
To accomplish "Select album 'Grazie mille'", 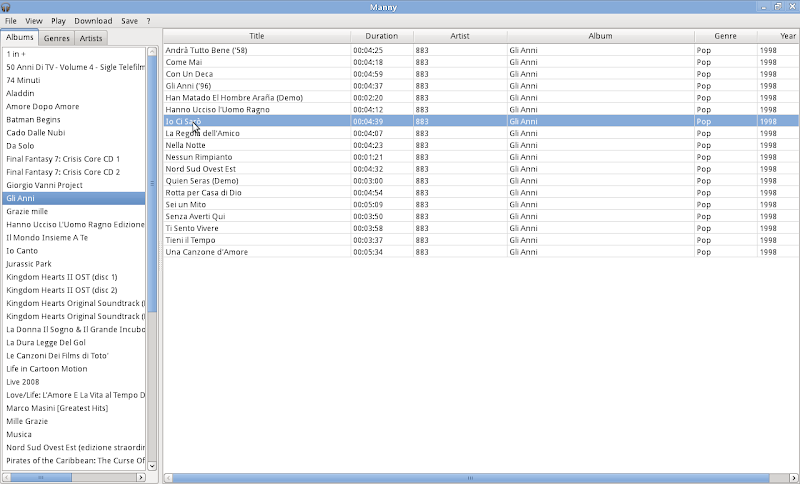I will point(74,211).
